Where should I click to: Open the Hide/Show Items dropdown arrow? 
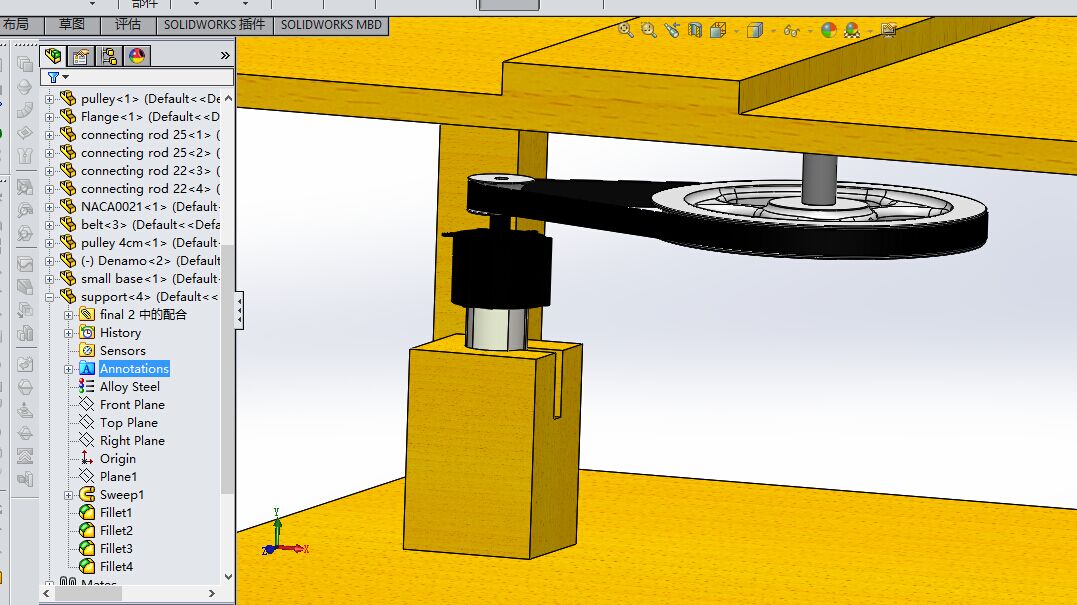(x=810, y=31)
